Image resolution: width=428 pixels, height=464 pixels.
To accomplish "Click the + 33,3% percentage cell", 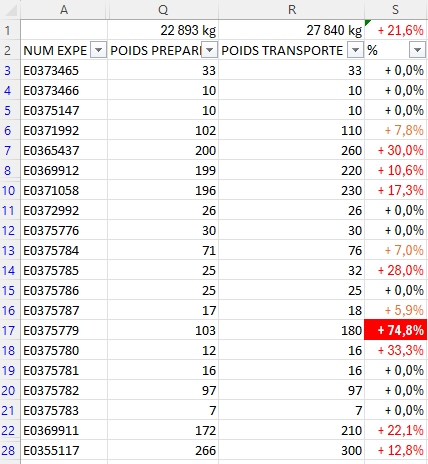I will click(x=396, y=351).
